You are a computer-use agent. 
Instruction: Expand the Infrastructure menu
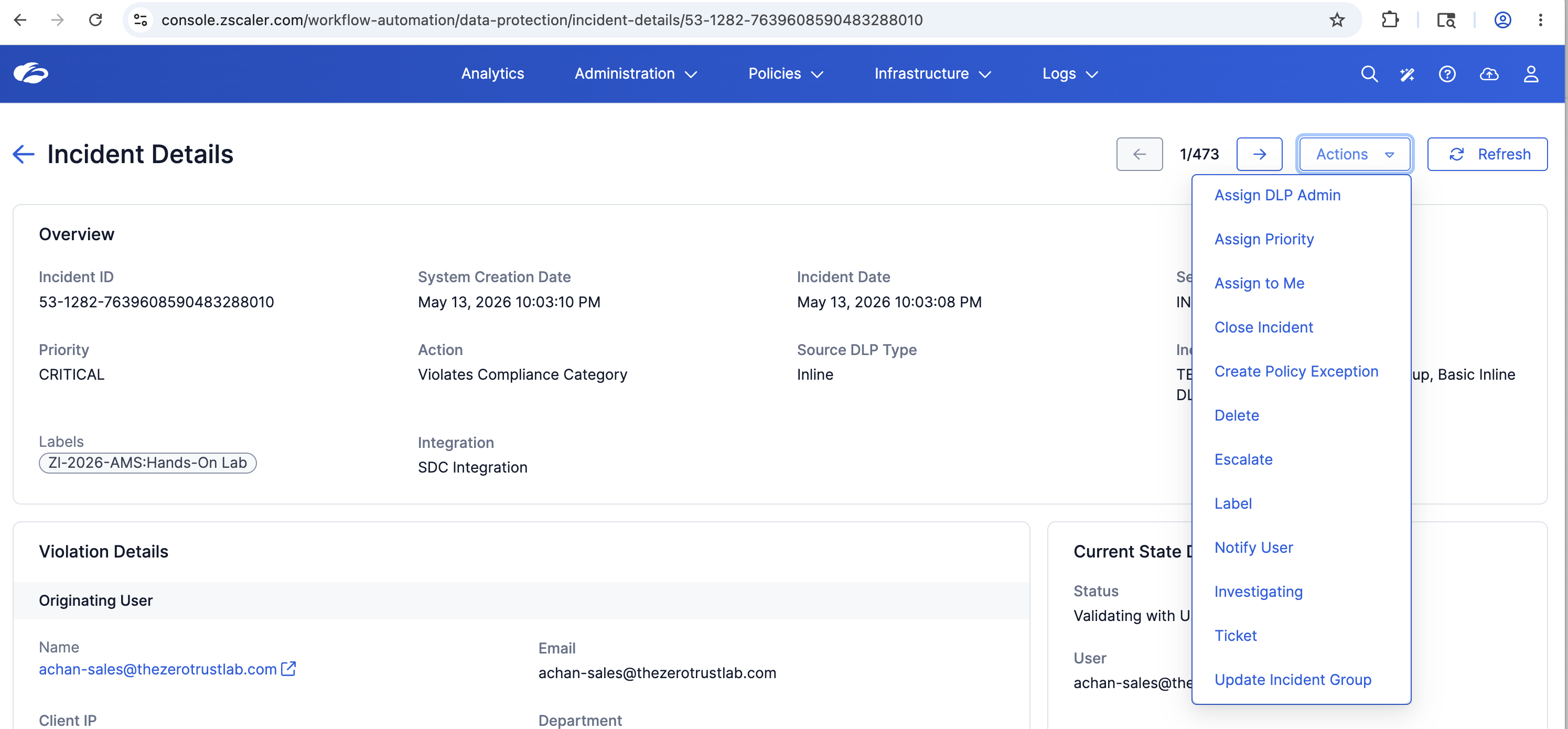point(932,73)
